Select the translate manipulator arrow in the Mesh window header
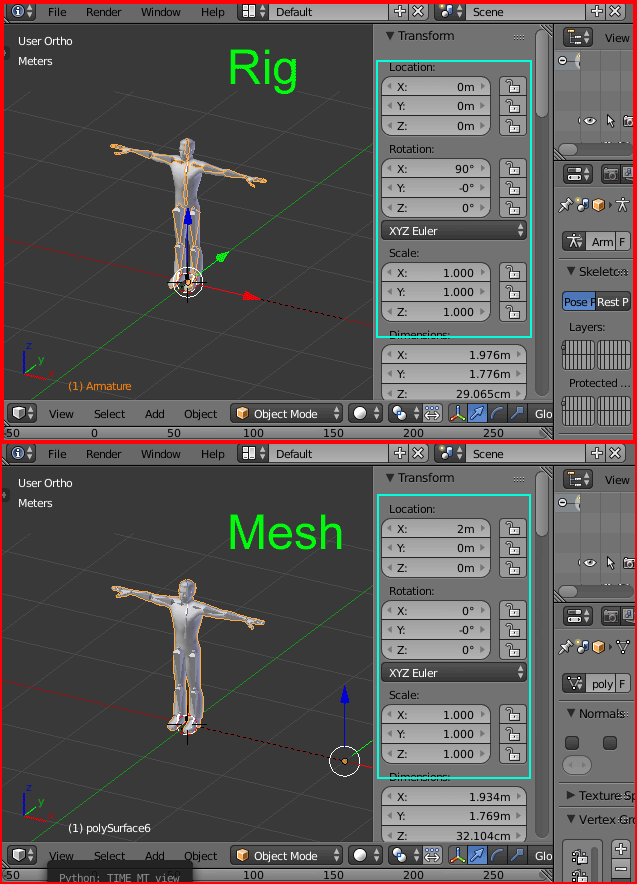The width and height of the screenshot is (637, 884). 479,855
